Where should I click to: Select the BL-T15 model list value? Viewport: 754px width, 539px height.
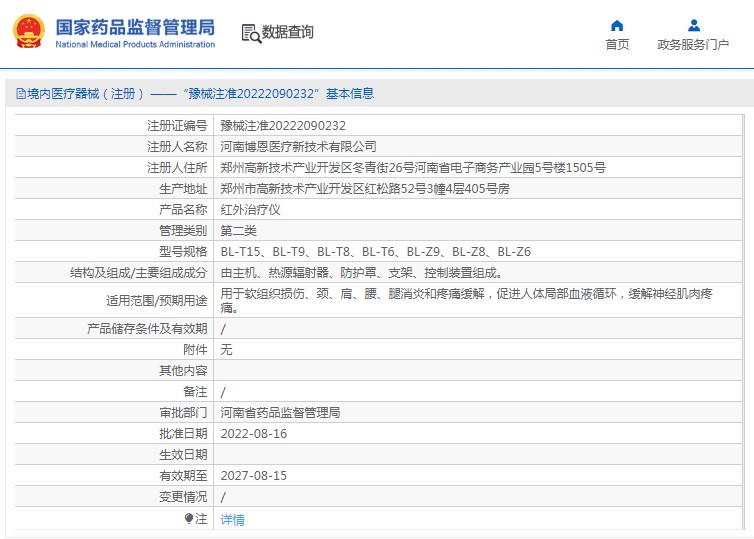tap(376, 251)
